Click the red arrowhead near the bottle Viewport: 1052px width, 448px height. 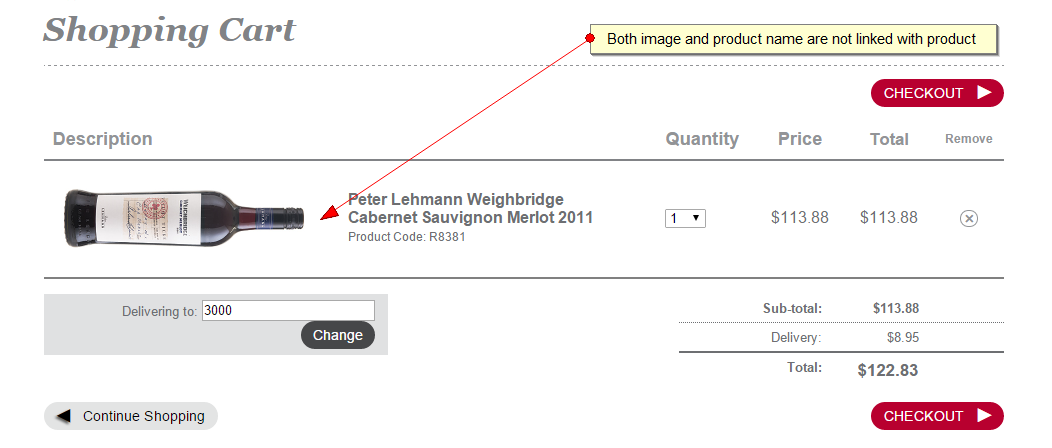click(x=329, y=213)
